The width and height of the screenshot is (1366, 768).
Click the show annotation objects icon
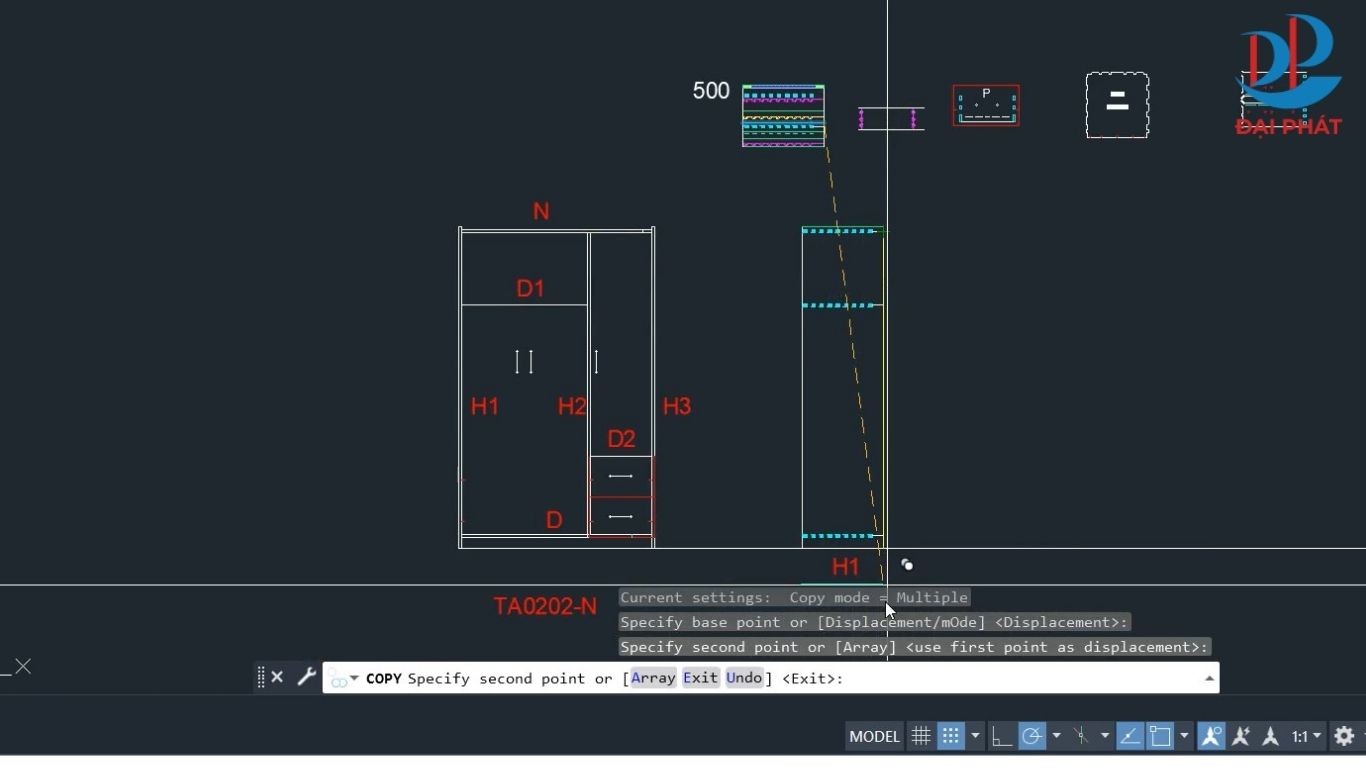(x=1211, y=736)
